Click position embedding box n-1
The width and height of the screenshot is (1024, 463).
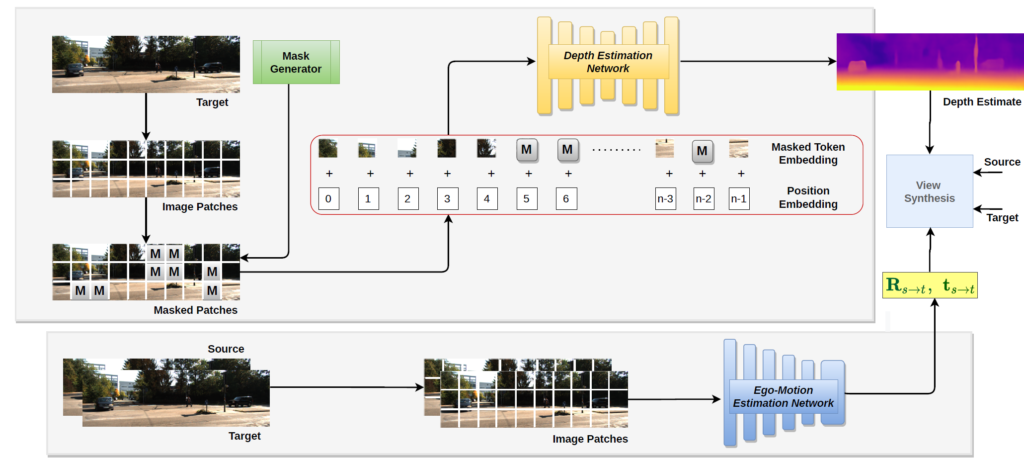point(739,199)
